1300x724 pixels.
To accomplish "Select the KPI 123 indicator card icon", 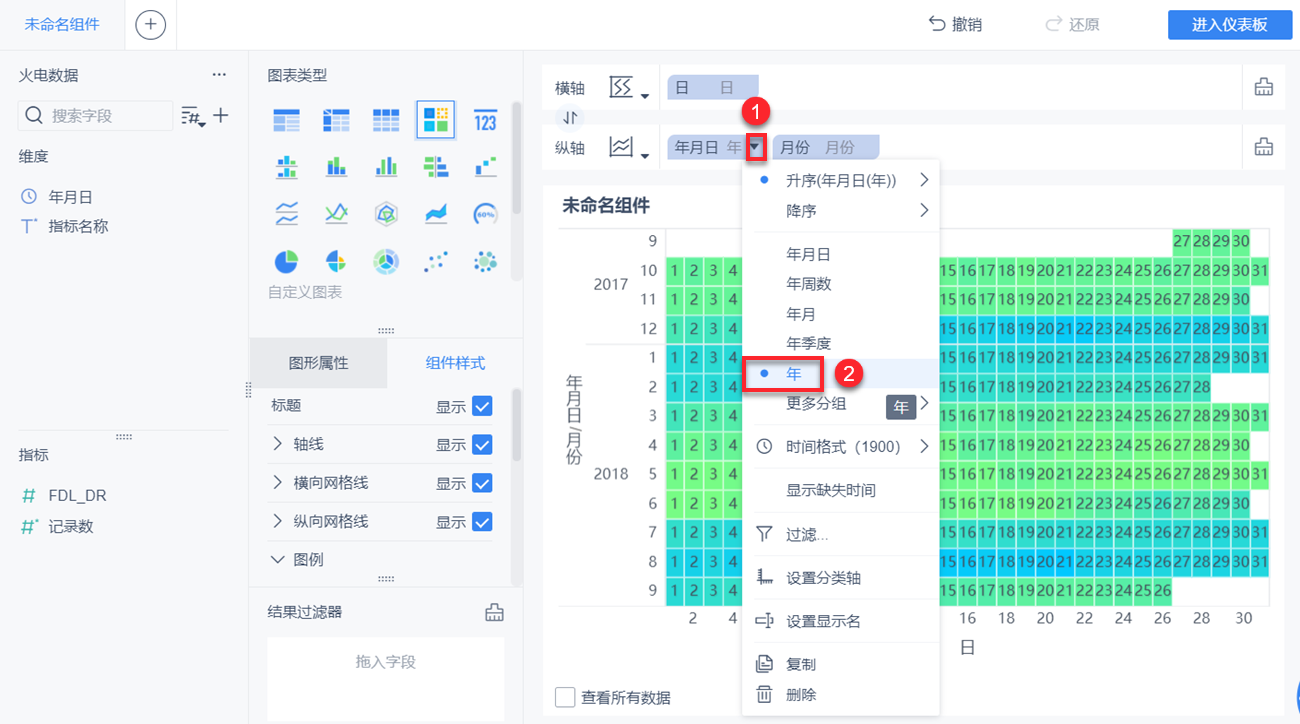I will coord(485,120).
